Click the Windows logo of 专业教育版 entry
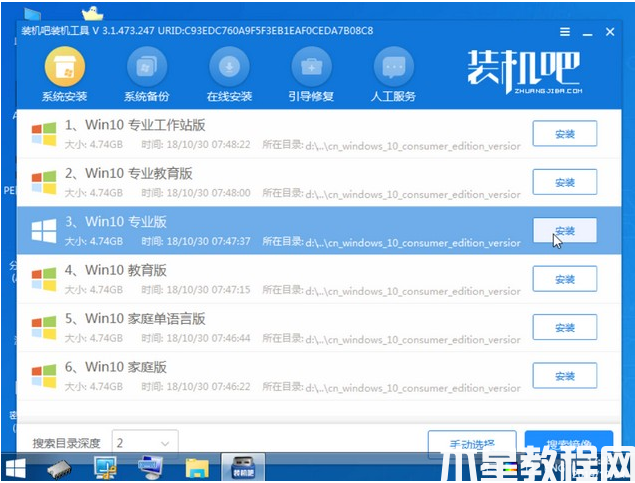This screenshot has height=483, width=635. [44, 182]
